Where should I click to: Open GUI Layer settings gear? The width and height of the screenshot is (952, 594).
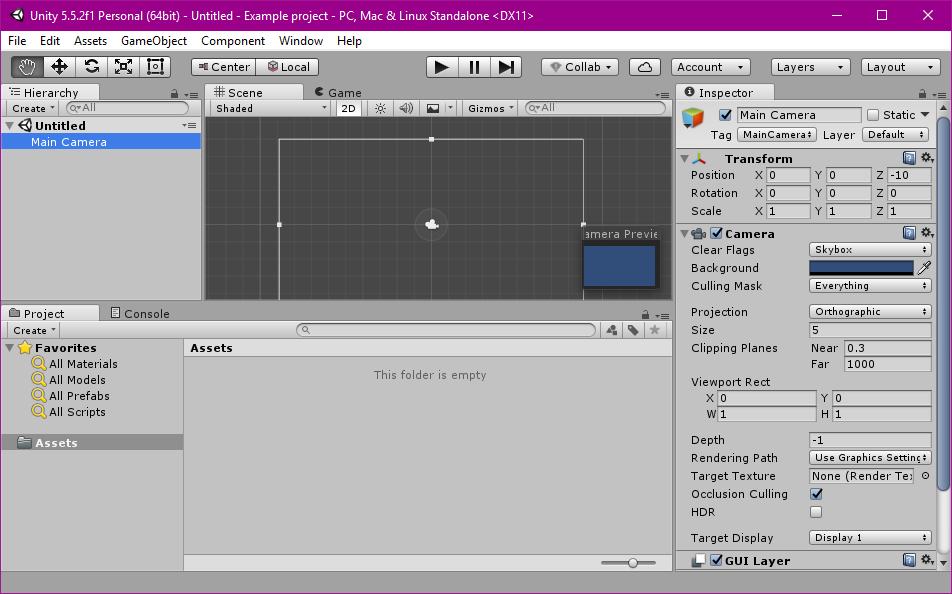point(926,560)
